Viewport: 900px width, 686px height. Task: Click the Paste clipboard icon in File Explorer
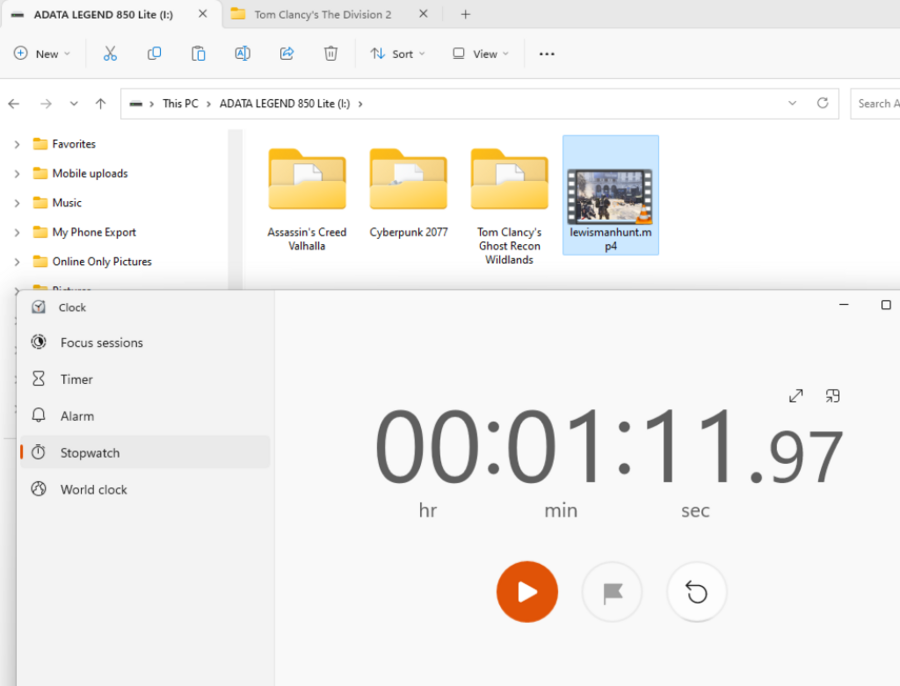[x=199, y=54]
